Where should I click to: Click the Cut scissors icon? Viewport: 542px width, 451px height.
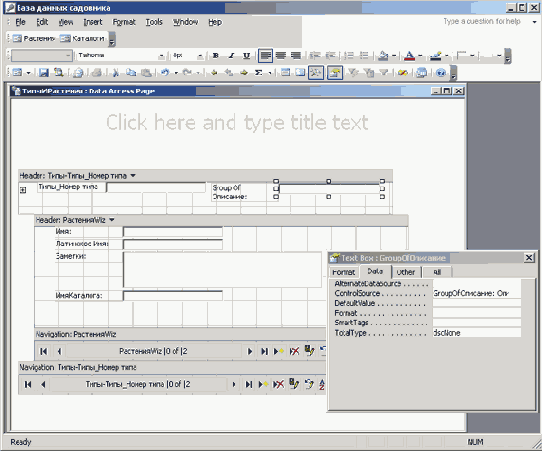[116, 73]
